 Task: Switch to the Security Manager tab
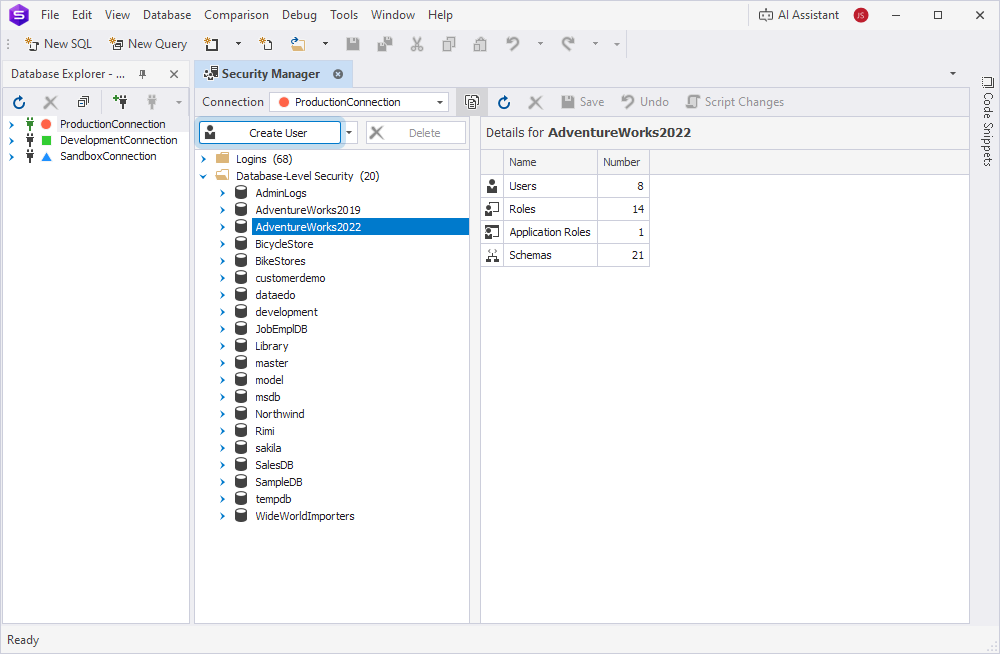coord(270,73)
